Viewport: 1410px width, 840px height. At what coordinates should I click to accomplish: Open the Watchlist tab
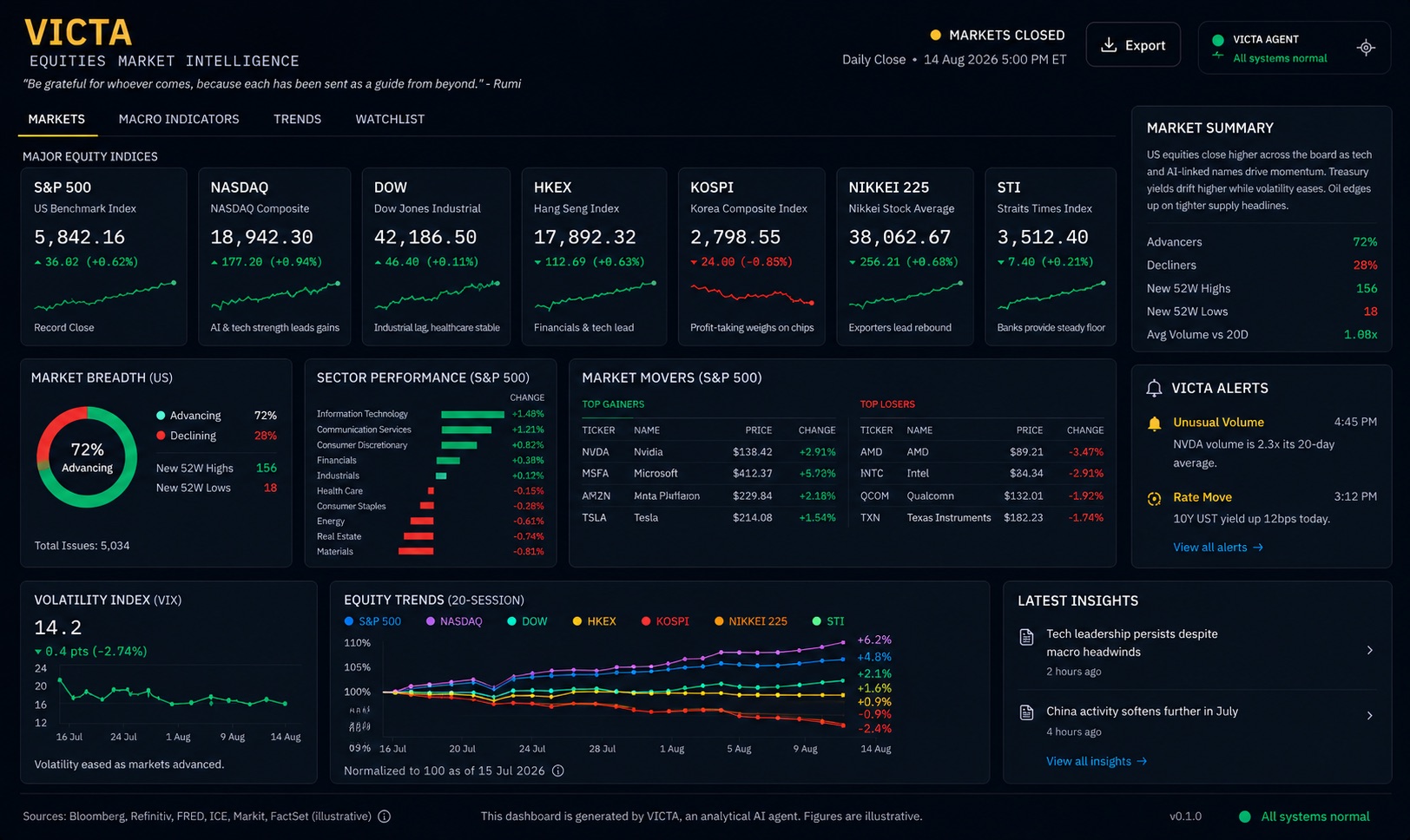[x=390, y=119]
